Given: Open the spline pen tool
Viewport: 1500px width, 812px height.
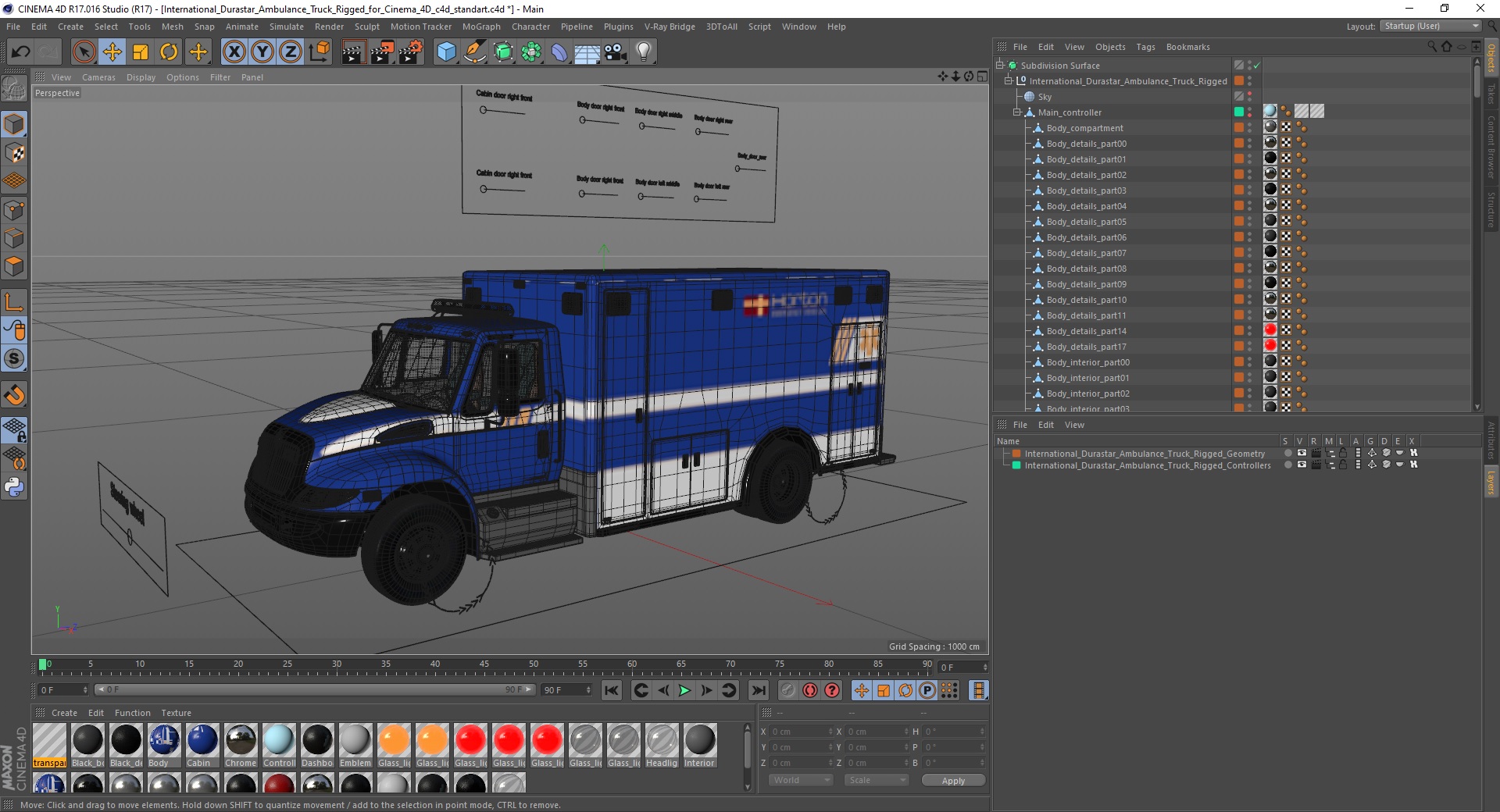Looking at the screenshot, I should click(475, 52).
